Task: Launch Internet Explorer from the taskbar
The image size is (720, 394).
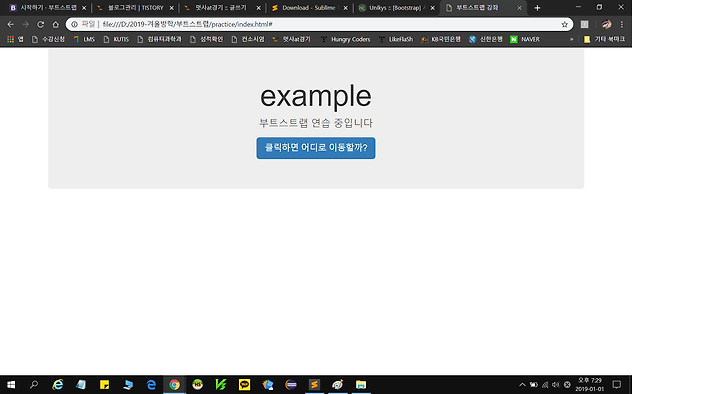Action: (58, 384)
